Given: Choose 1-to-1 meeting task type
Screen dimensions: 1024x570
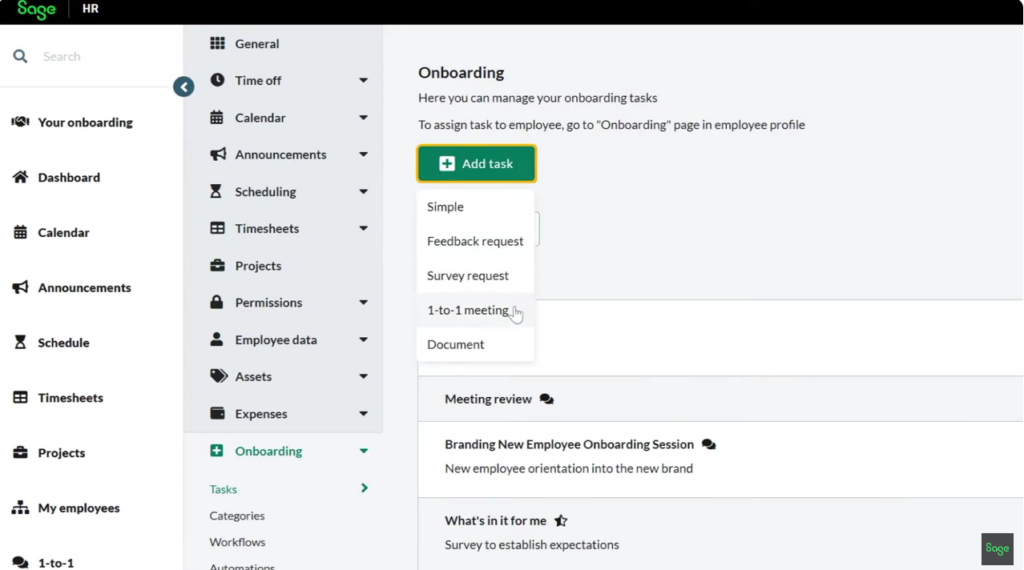Looking at the screenshot, I should point(475,310).
